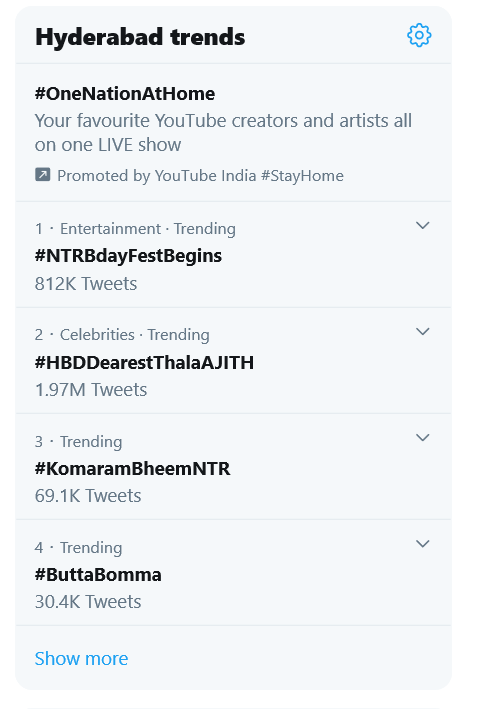Open the #OneNationAtHome promoted hashtag
The width and height of the screenshot is (489, 709).
125,94
